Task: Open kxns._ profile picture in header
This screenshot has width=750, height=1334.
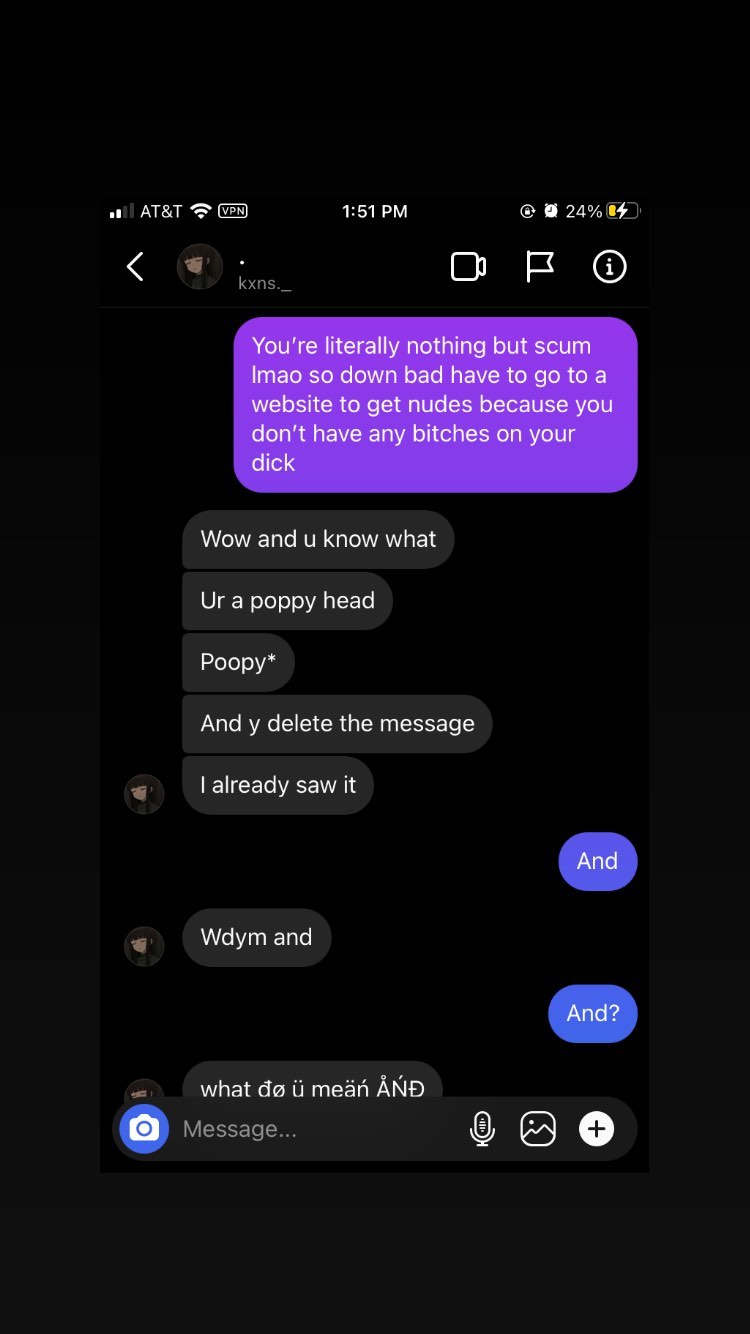Action: pos(199,267)
